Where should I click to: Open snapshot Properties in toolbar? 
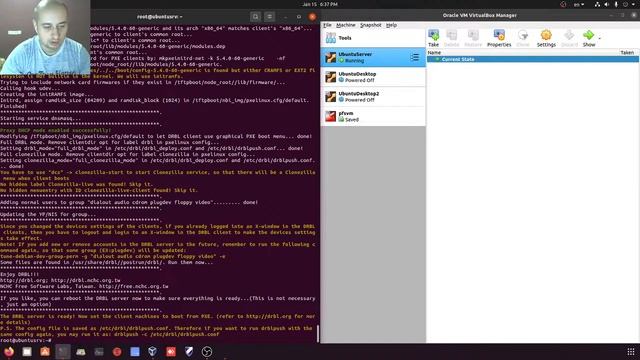(x=499, y=38)
